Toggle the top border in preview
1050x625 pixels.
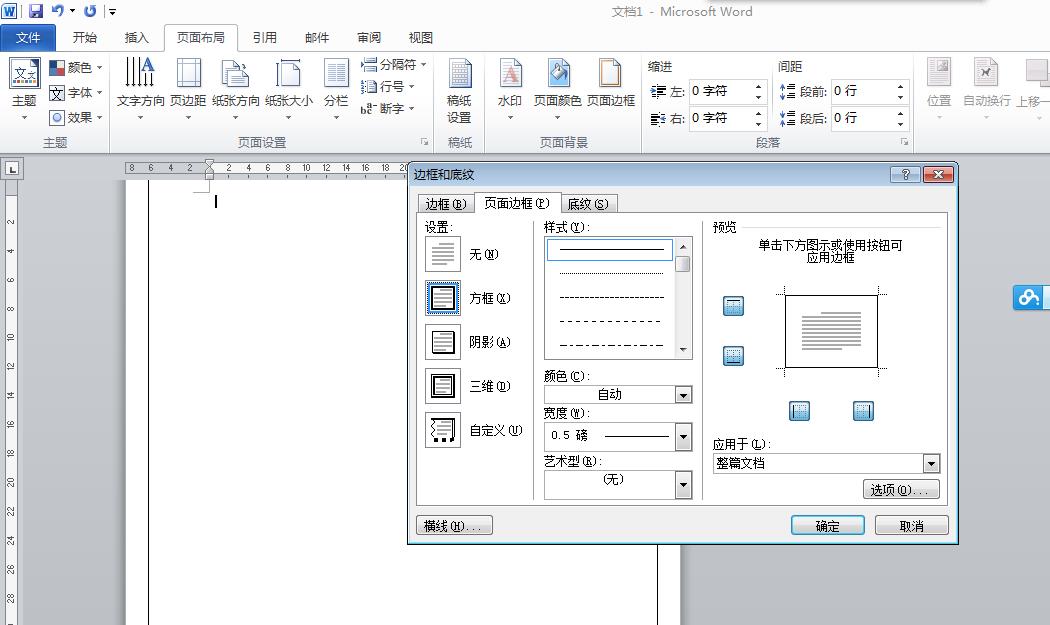(733, 306)
